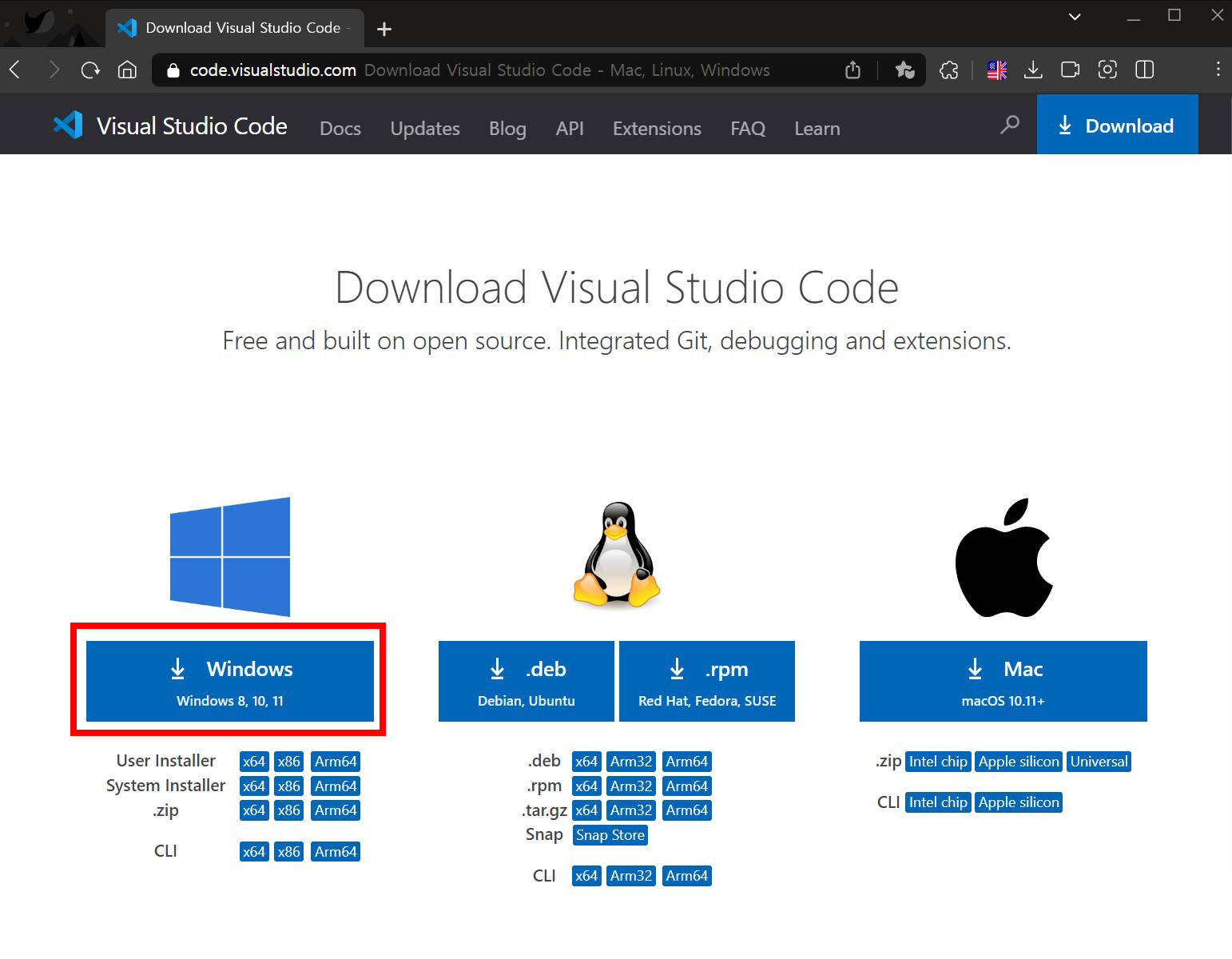Click the video capture toolbar icon
The height and width of the screenshot is (959, 1232).
pos(1071,70)
